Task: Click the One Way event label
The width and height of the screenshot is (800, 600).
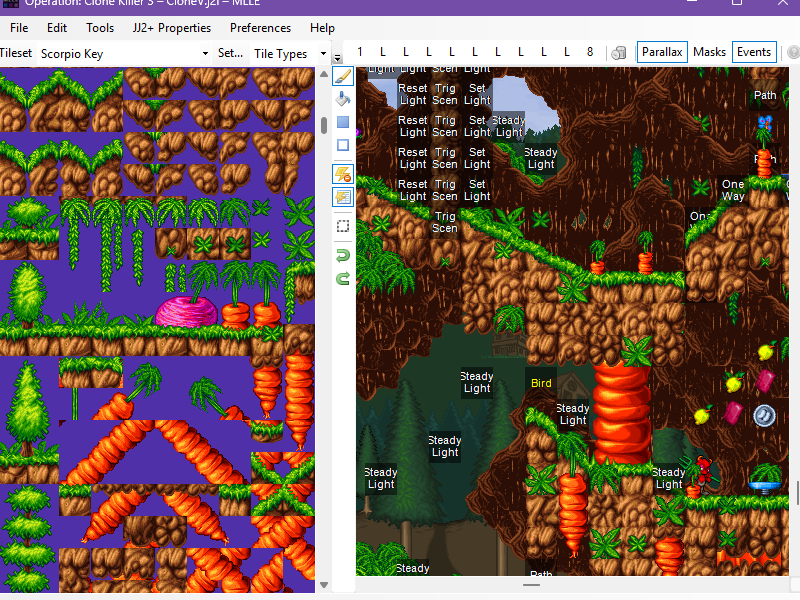Action: [733, 190]
